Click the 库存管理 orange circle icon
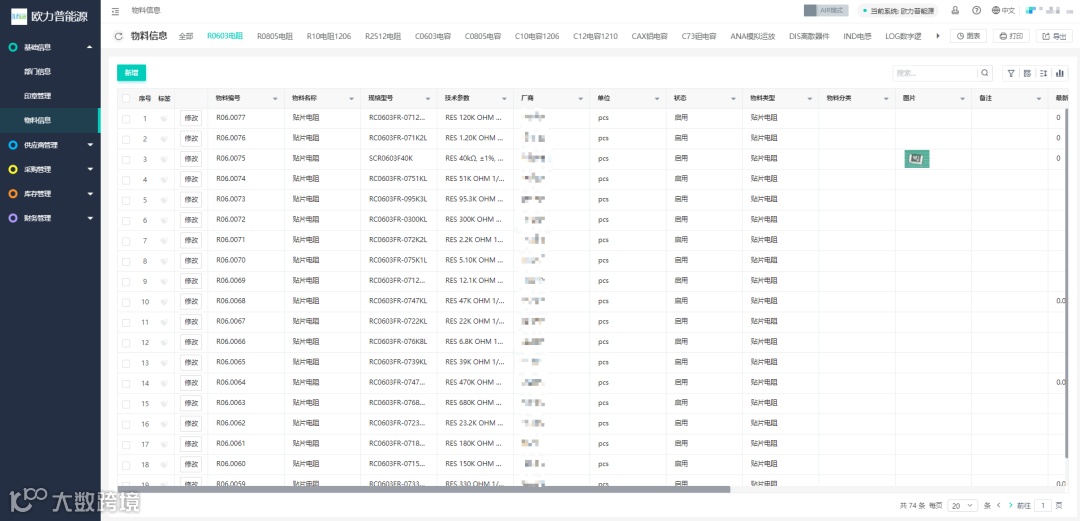The width and height of the screenshot is (1080, 521). (x=12, y=194)
